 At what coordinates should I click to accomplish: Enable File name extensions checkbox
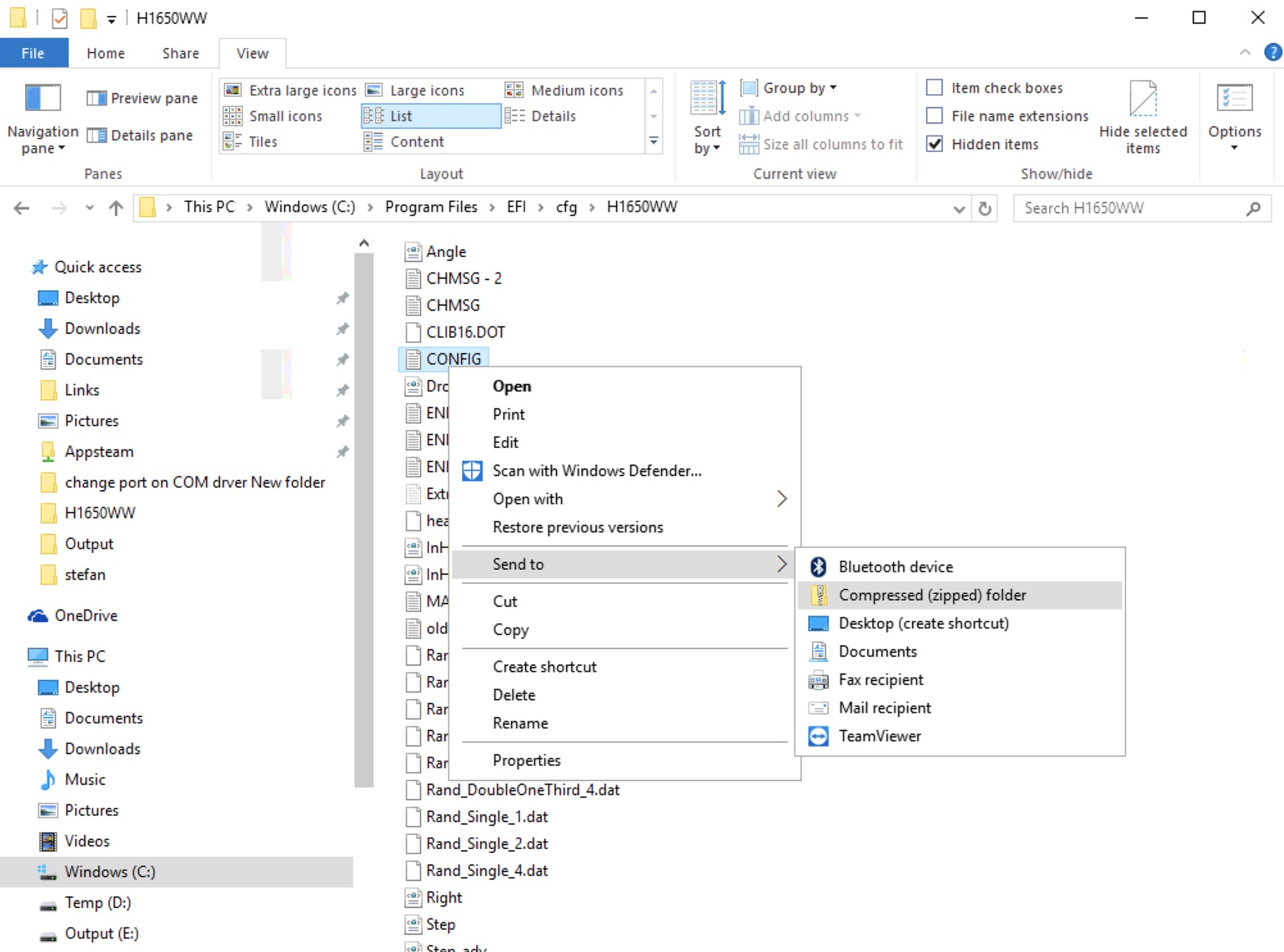click(934, 116)
